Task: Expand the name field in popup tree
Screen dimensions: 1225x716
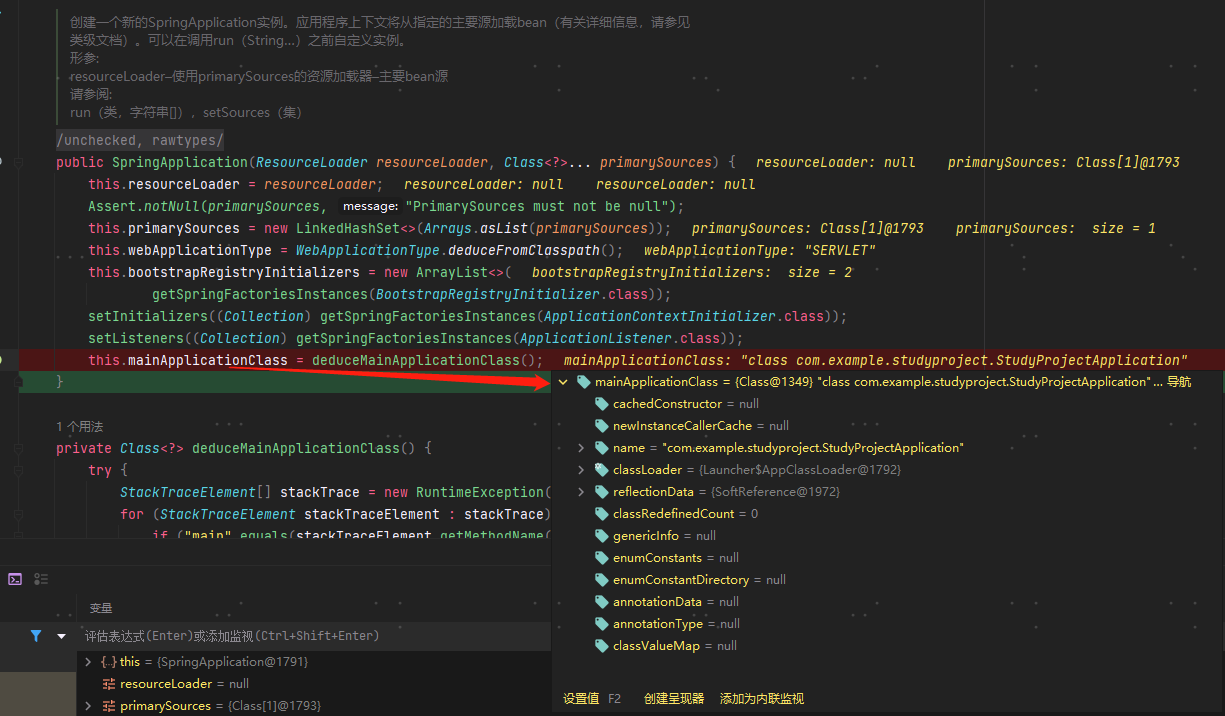Action: pos(581,448)
